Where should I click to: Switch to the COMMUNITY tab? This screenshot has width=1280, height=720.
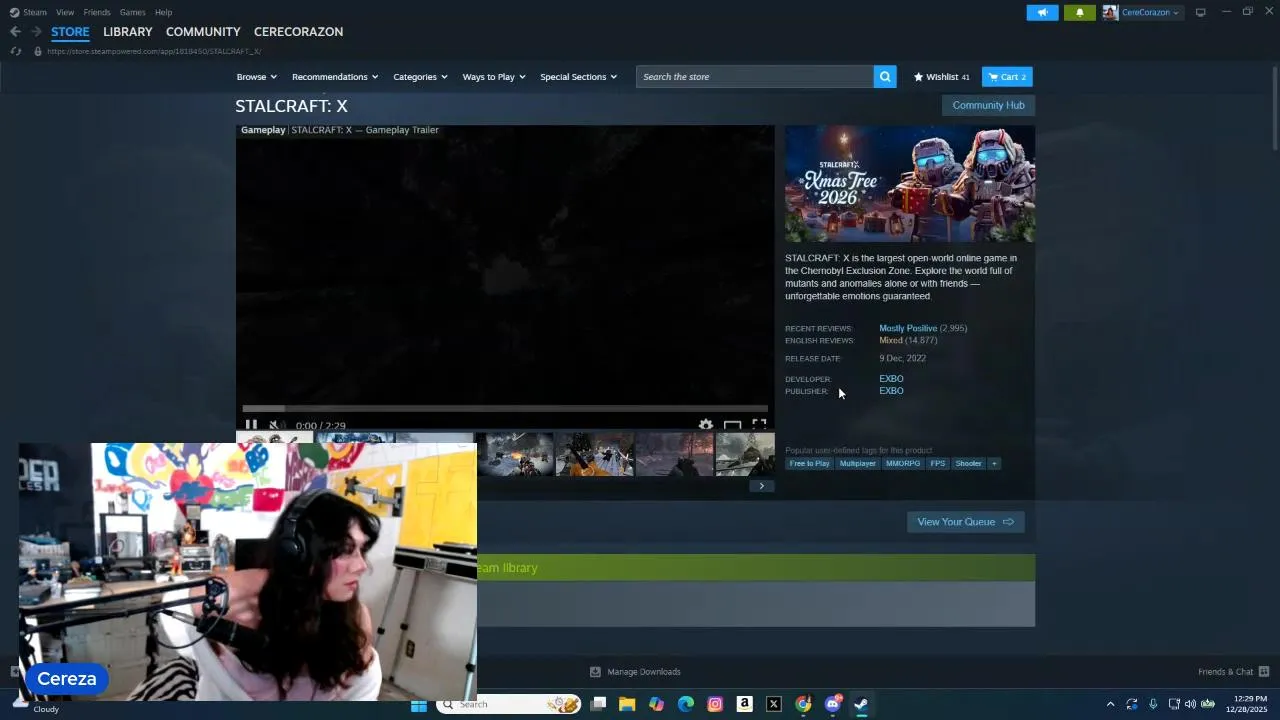click(x=203, y=32)
